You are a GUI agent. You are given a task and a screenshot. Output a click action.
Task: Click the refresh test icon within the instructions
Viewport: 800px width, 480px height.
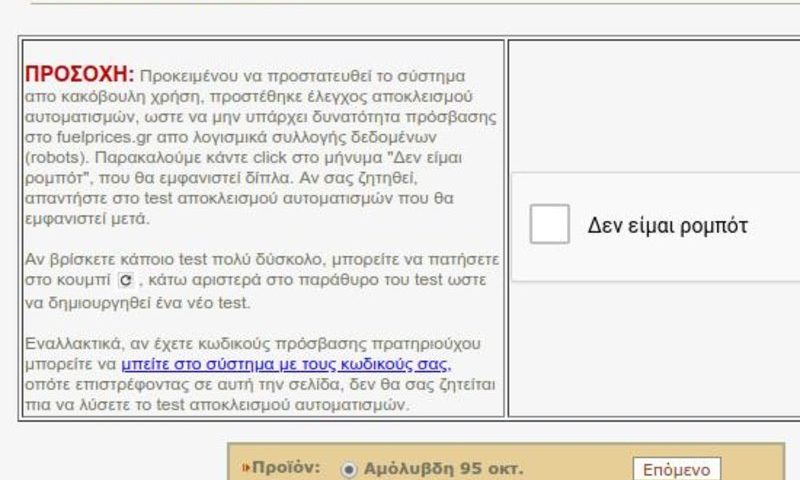pos(126,280)
